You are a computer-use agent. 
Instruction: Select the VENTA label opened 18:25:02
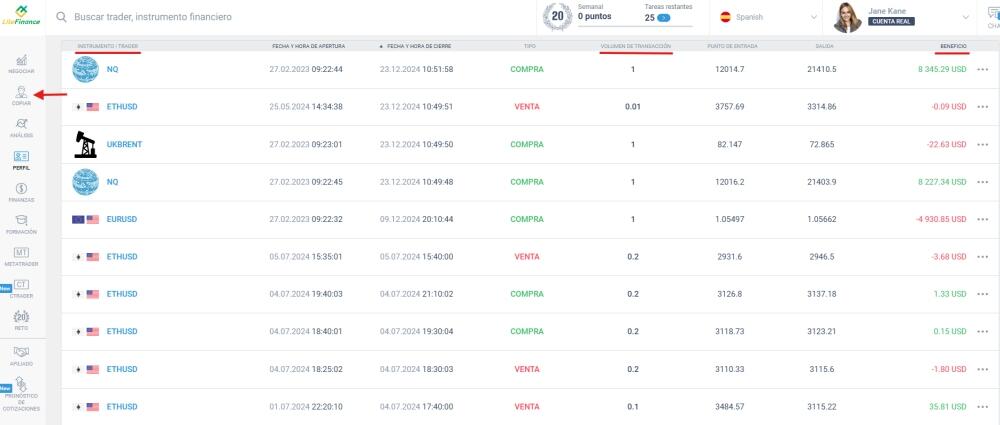[527, 369]
